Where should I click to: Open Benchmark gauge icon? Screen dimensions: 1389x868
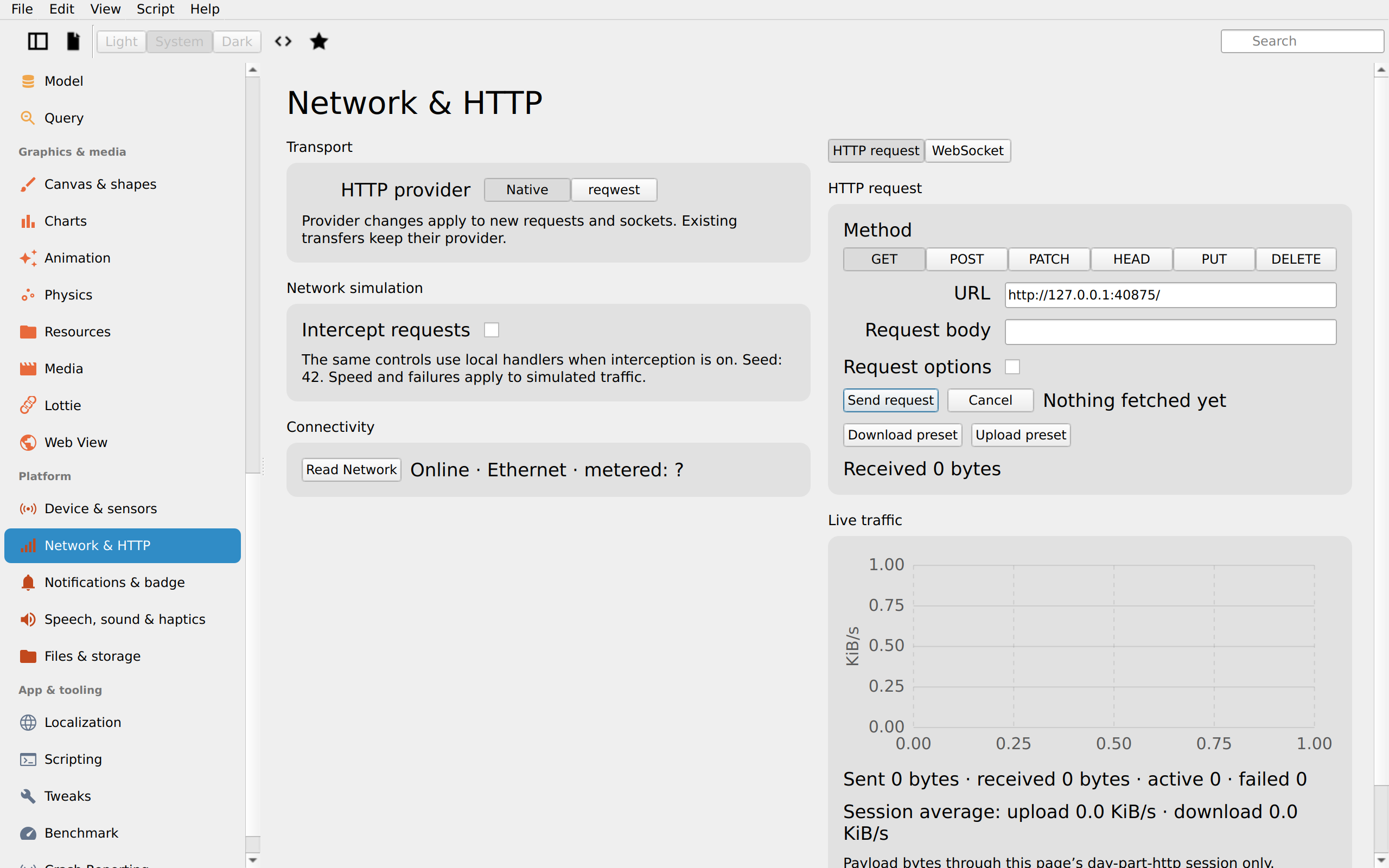28,833
